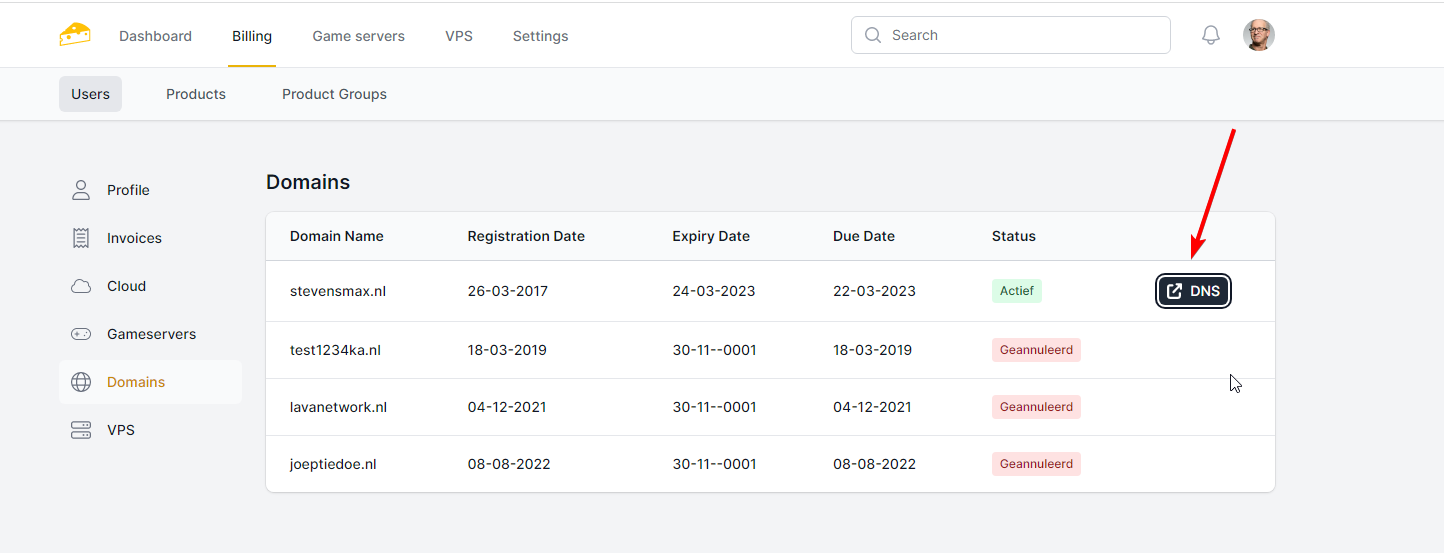Open the Settings top menu
Image resolution: width=1444 pixels, height=553 pixels.
(x=540, y=36)
